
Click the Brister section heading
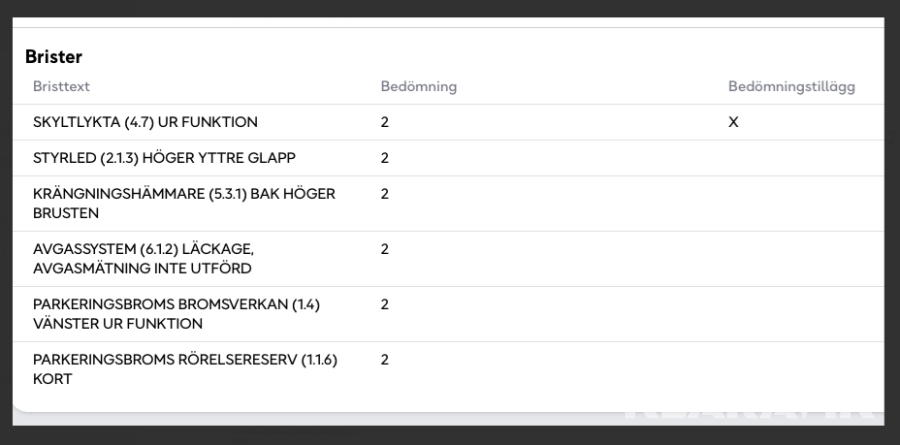coord(53,57)
